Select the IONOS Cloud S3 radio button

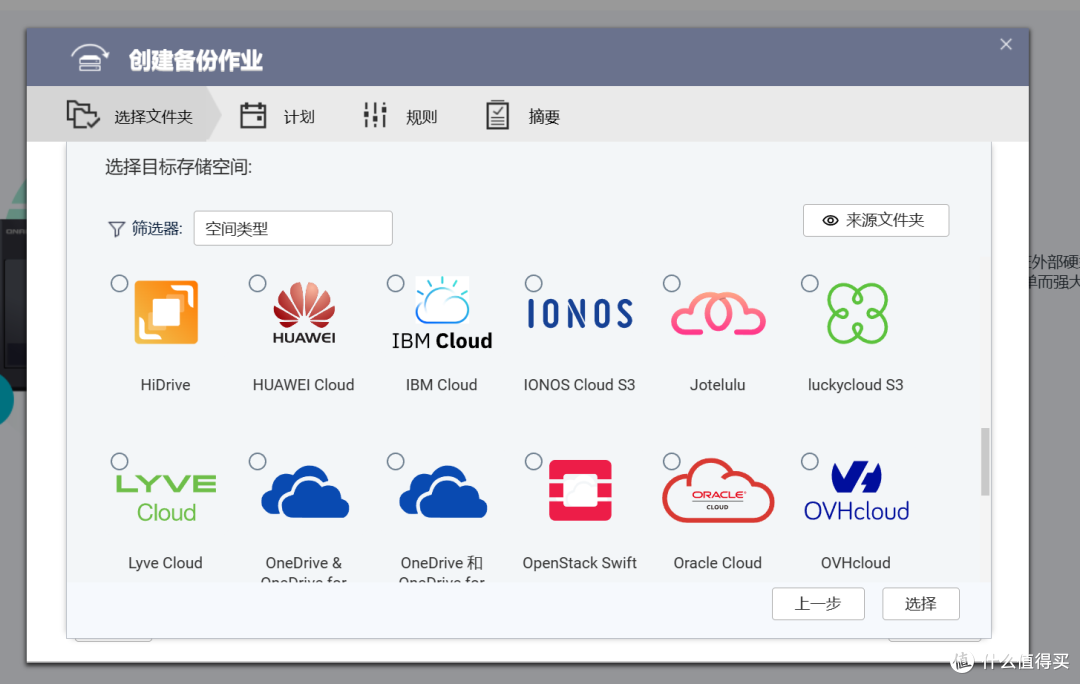pyautogui.click(x=534, y=283)
